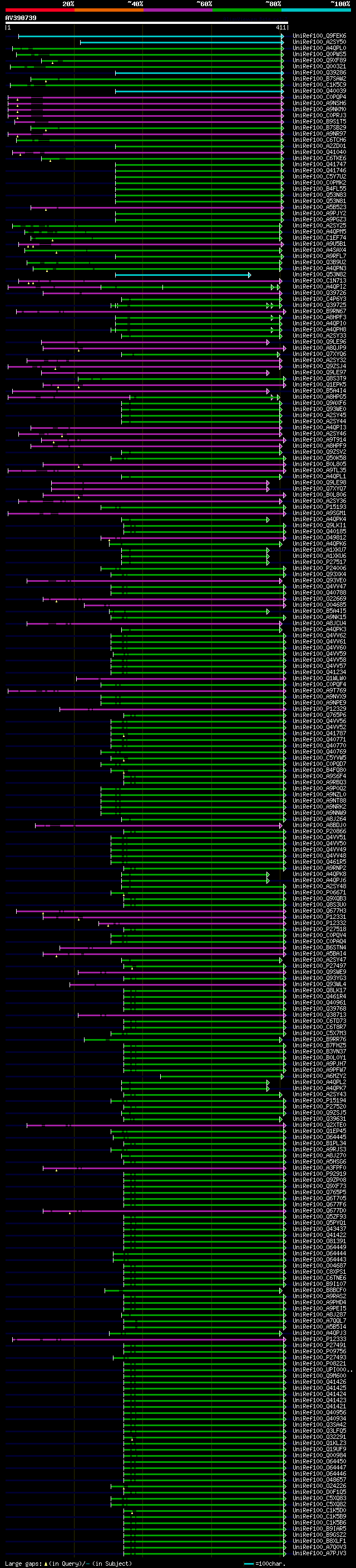Click hit label UniRef100_A5B523

click(319, 207)
